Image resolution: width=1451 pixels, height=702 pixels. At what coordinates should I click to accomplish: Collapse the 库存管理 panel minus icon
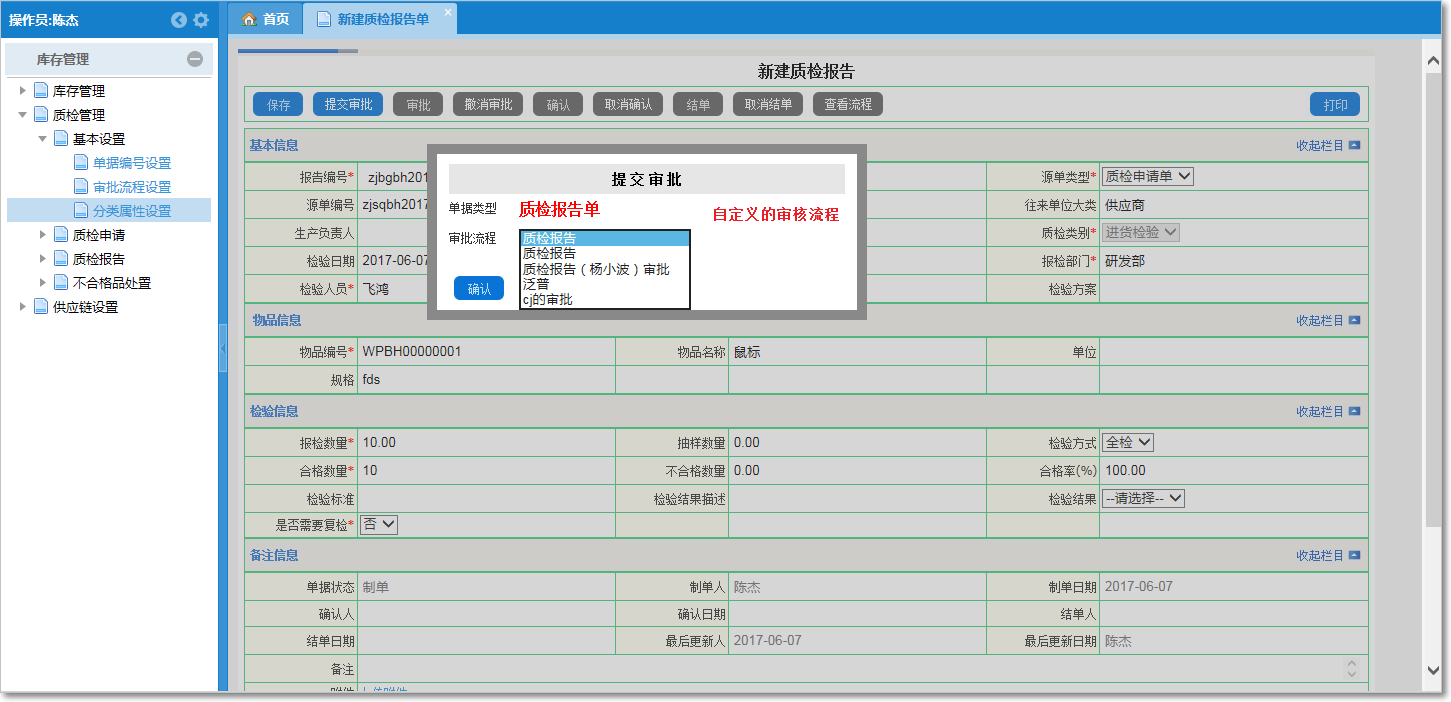click(195, 59)
